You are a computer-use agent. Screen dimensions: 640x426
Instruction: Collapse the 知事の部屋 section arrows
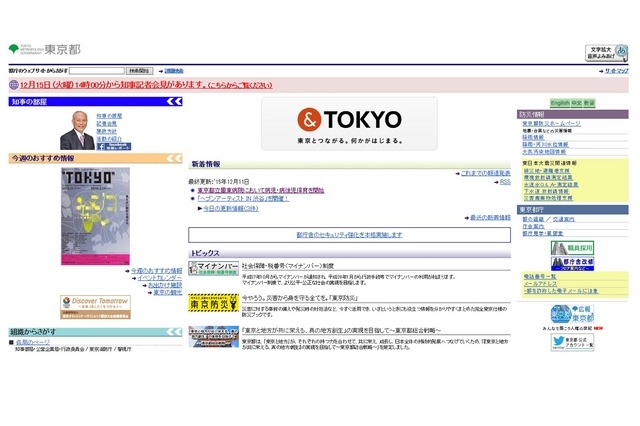click(174, 102)
